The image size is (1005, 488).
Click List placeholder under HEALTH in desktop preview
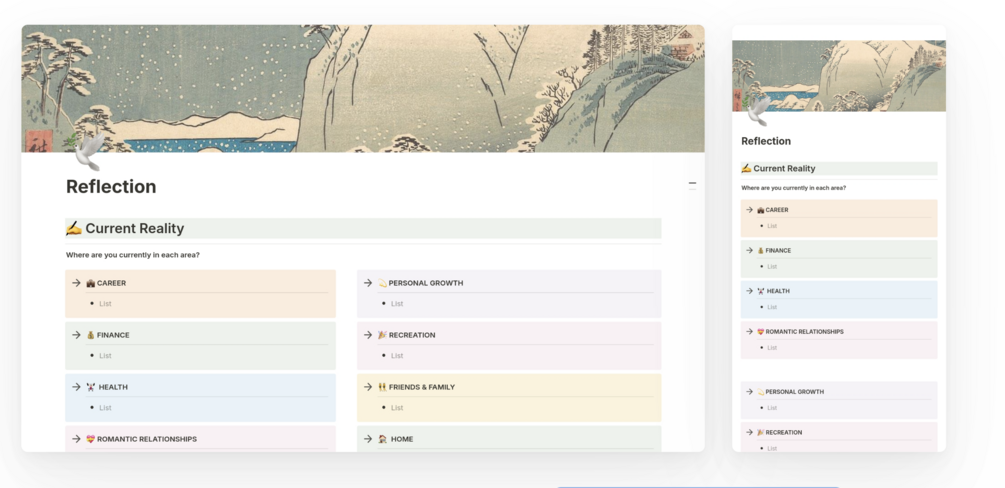coord(105,408)
